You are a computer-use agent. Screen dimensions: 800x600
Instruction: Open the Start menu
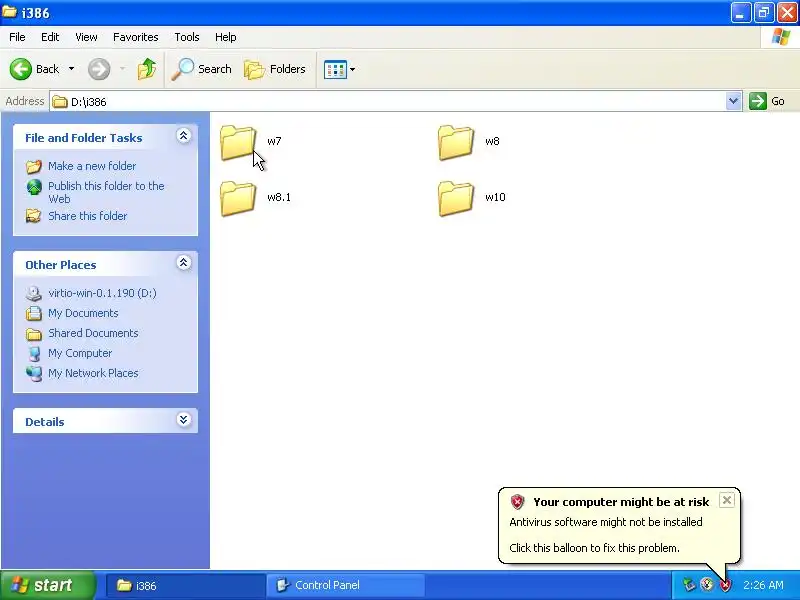[x=48, y=585]
